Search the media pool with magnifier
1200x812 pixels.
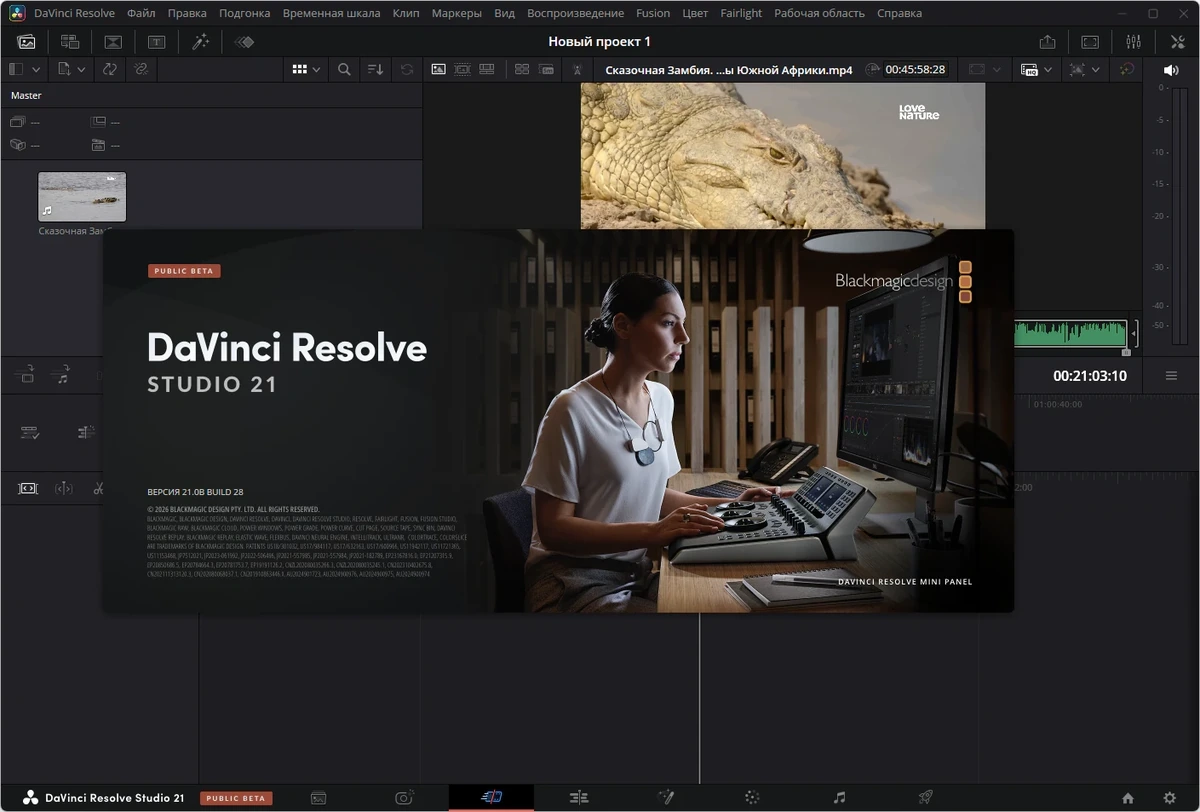click(x=344, y=70)
